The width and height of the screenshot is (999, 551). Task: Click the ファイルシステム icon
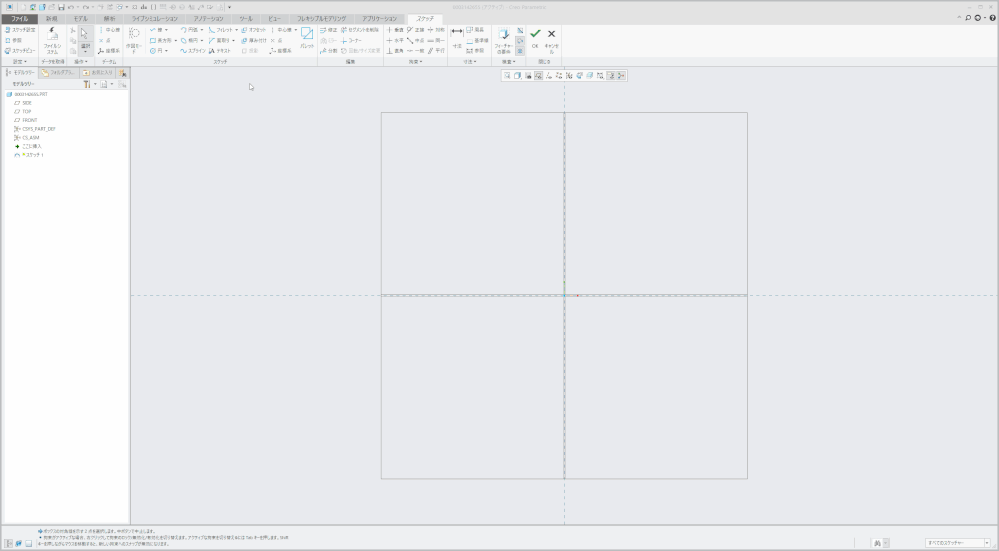point(52,38)
